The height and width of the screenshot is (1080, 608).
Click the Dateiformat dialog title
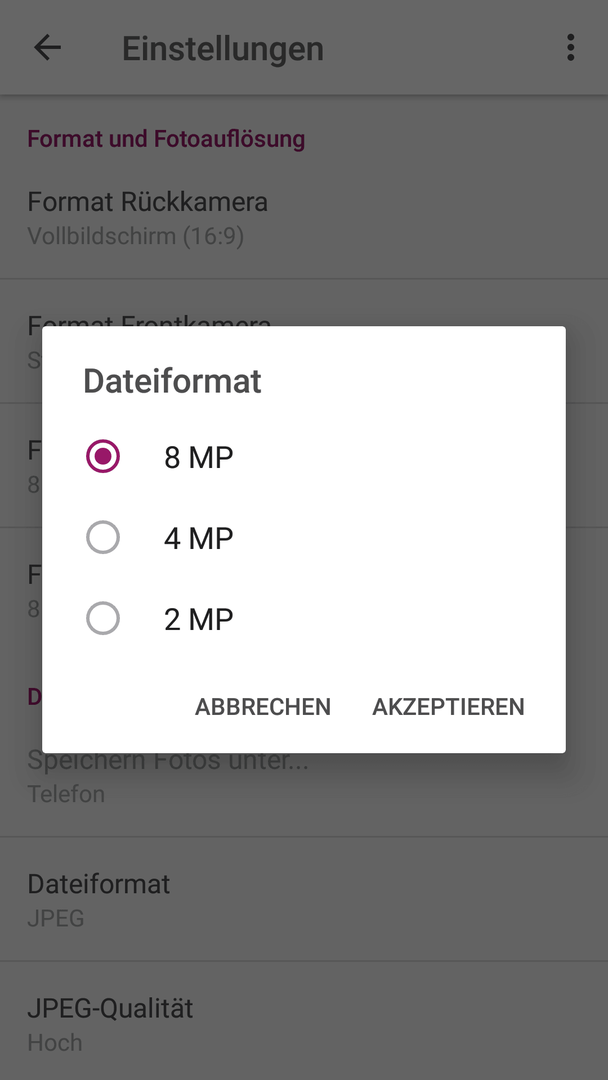pos(172,381)
